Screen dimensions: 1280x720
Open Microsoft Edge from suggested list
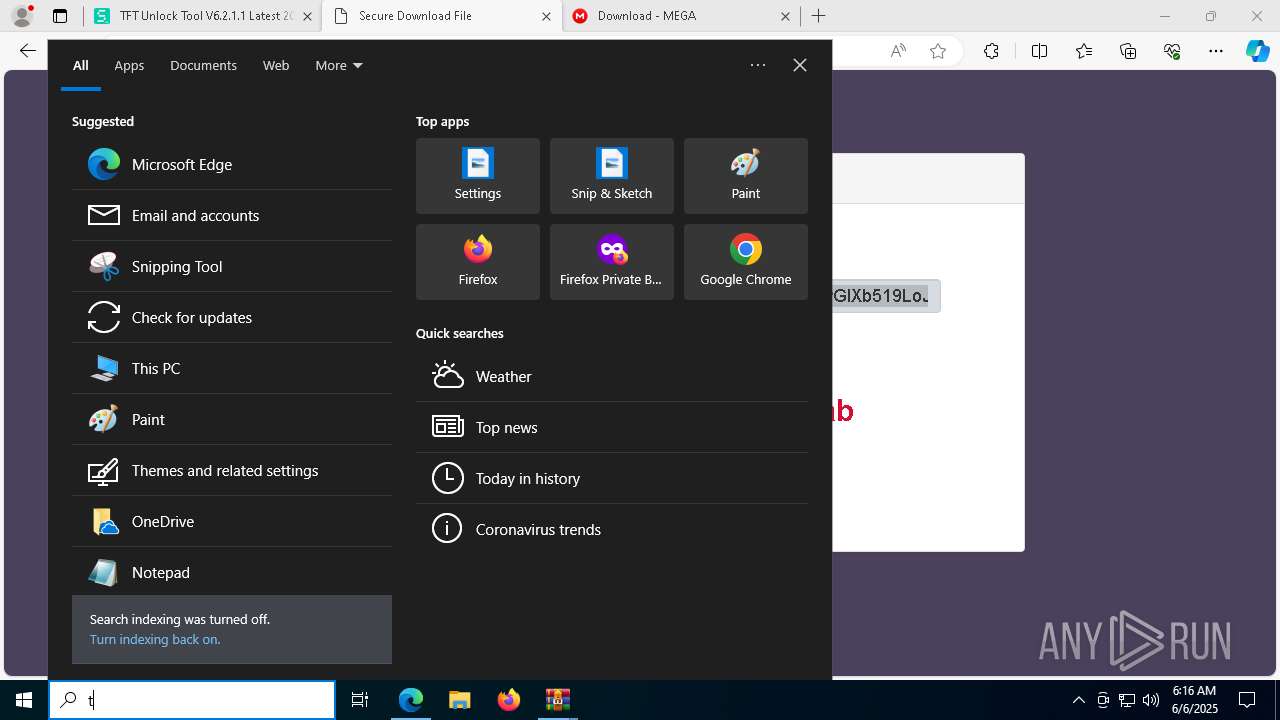232,164
